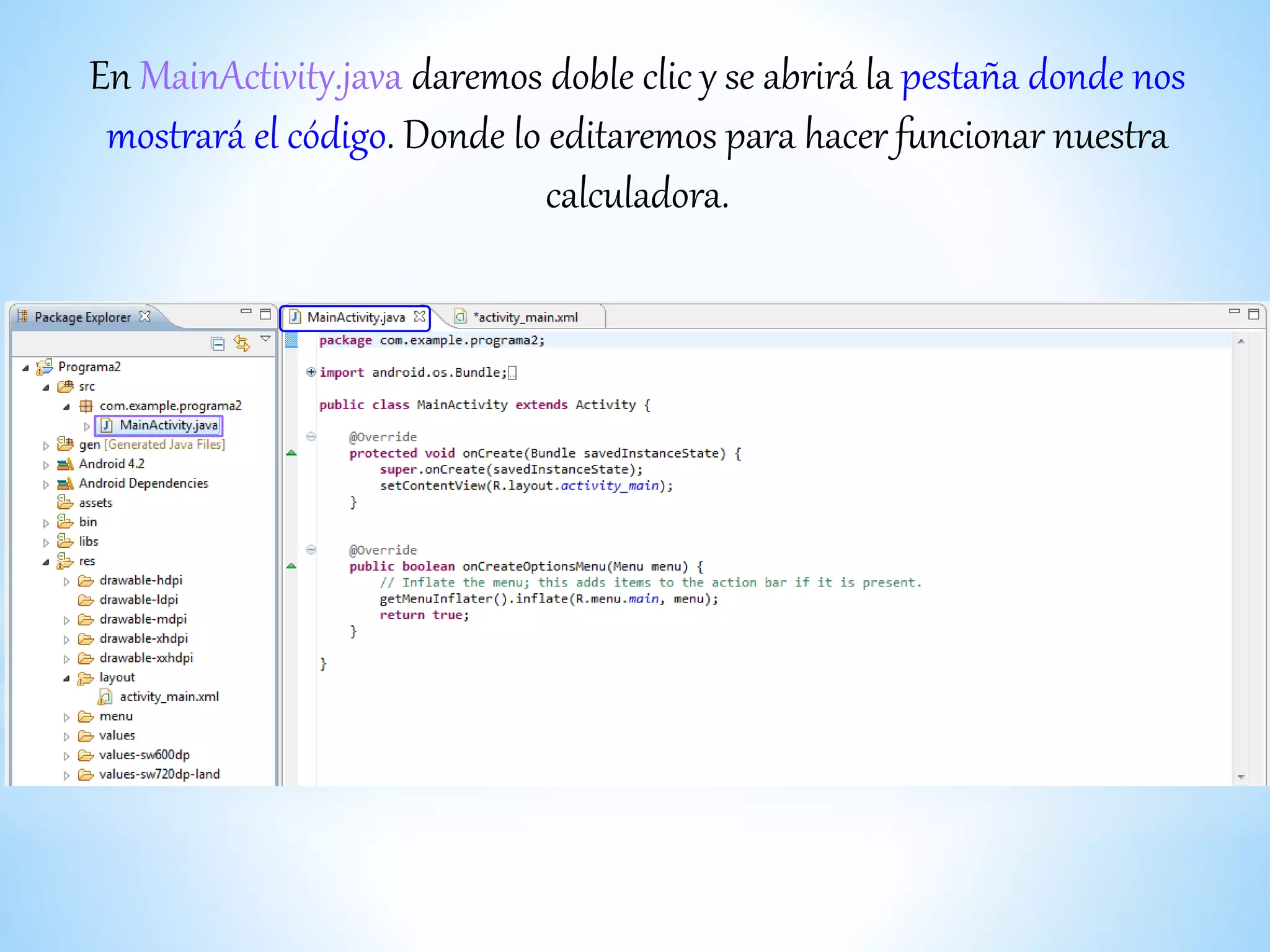Click the return true statement
Image resolution: width=1270 pixels, height=952 pixels.
(x=424, y=615)
